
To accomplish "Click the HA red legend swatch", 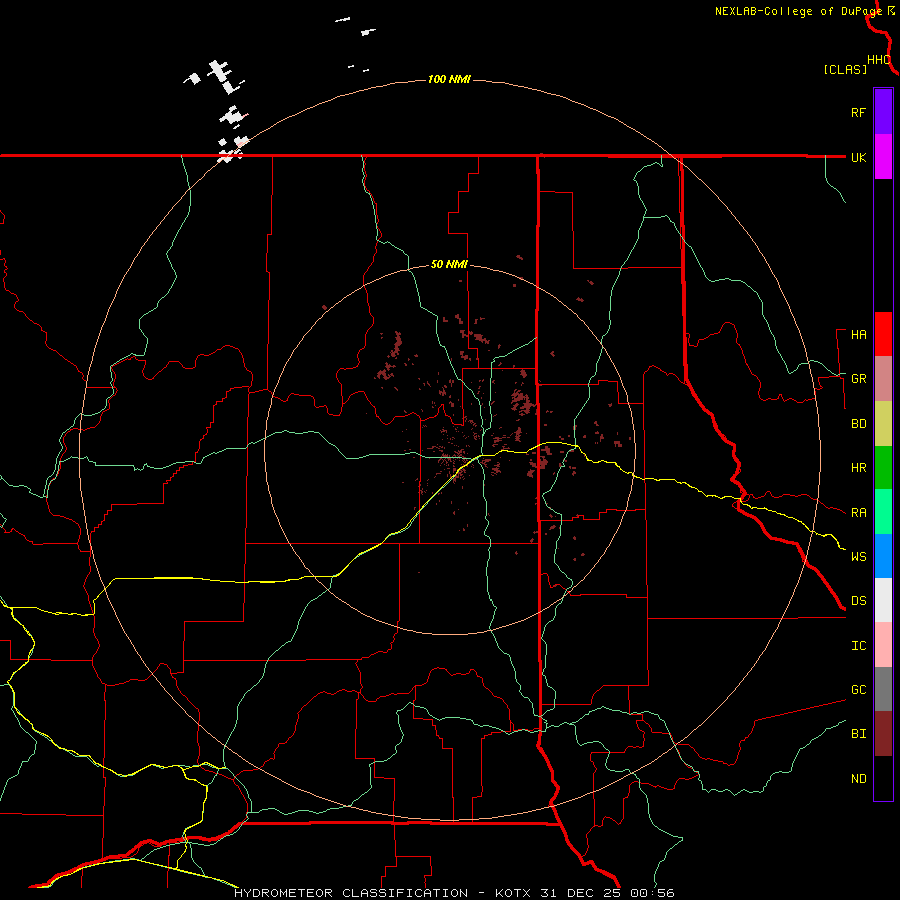I will click(883, 334).
